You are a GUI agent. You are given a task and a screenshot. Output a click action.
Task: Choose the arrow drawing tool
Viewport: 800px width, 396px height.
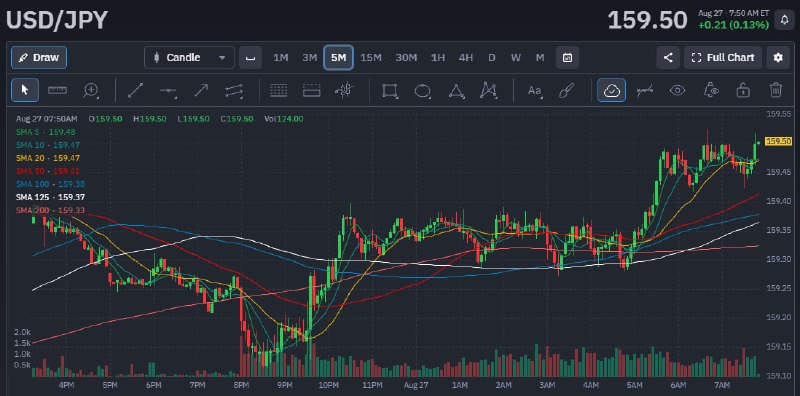click(201, 90)
